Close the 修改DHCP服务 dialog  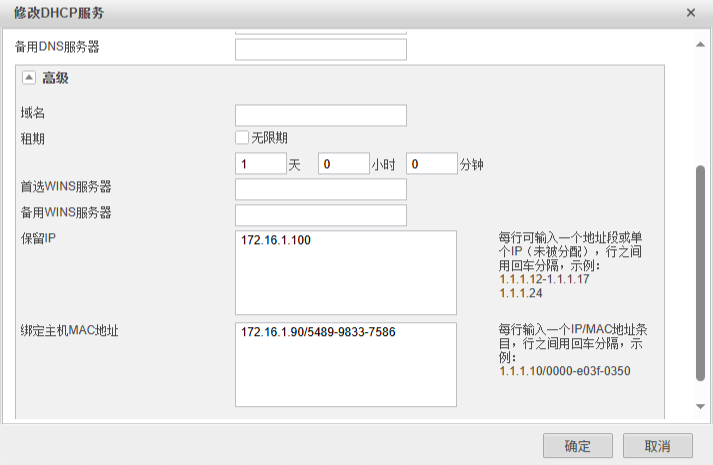[690, 13]
